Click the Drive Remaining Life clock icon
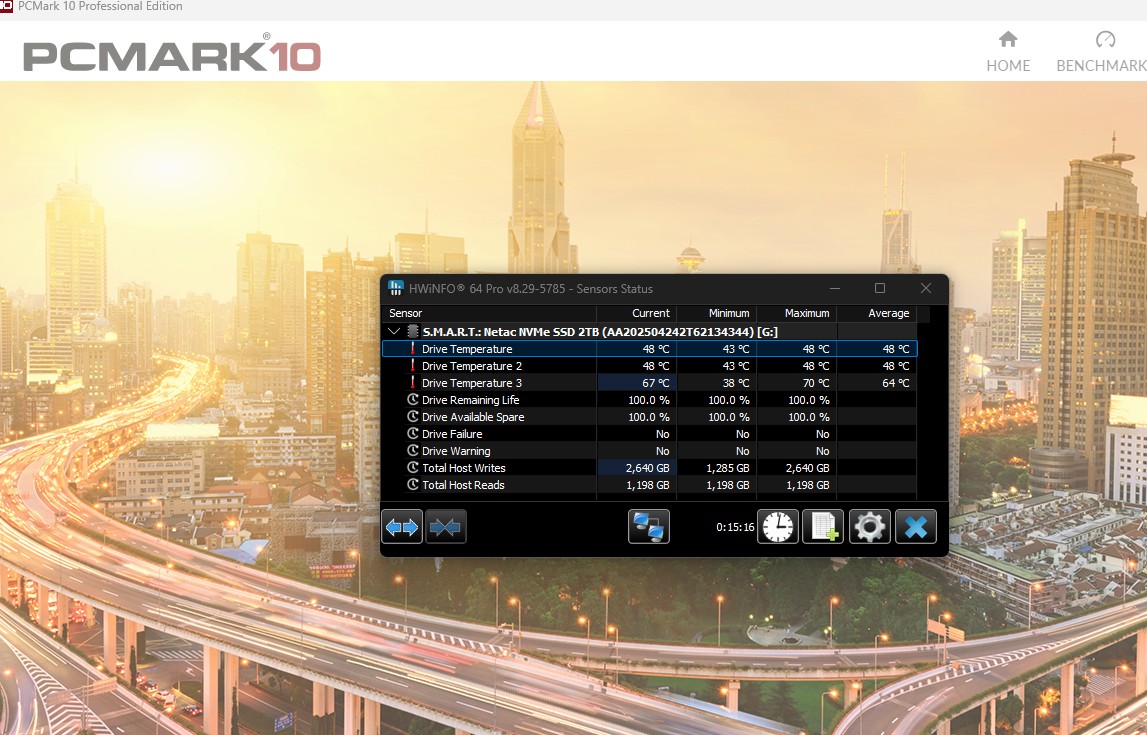1147x735 pixels. (413, 399)
